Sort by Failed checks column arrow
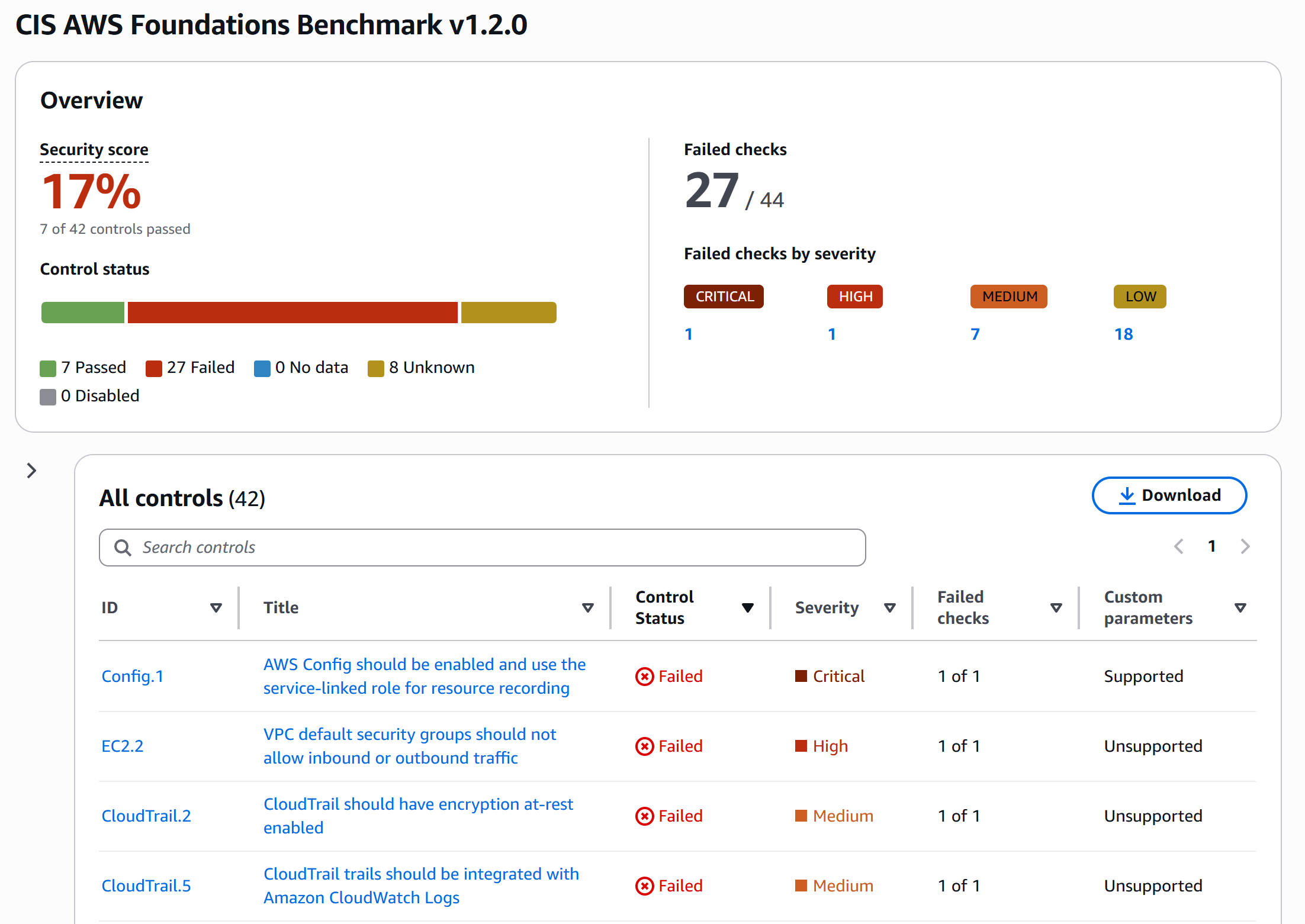Image resolution: width=1305 pixels, height=924 pixels. click(1056, 608)
